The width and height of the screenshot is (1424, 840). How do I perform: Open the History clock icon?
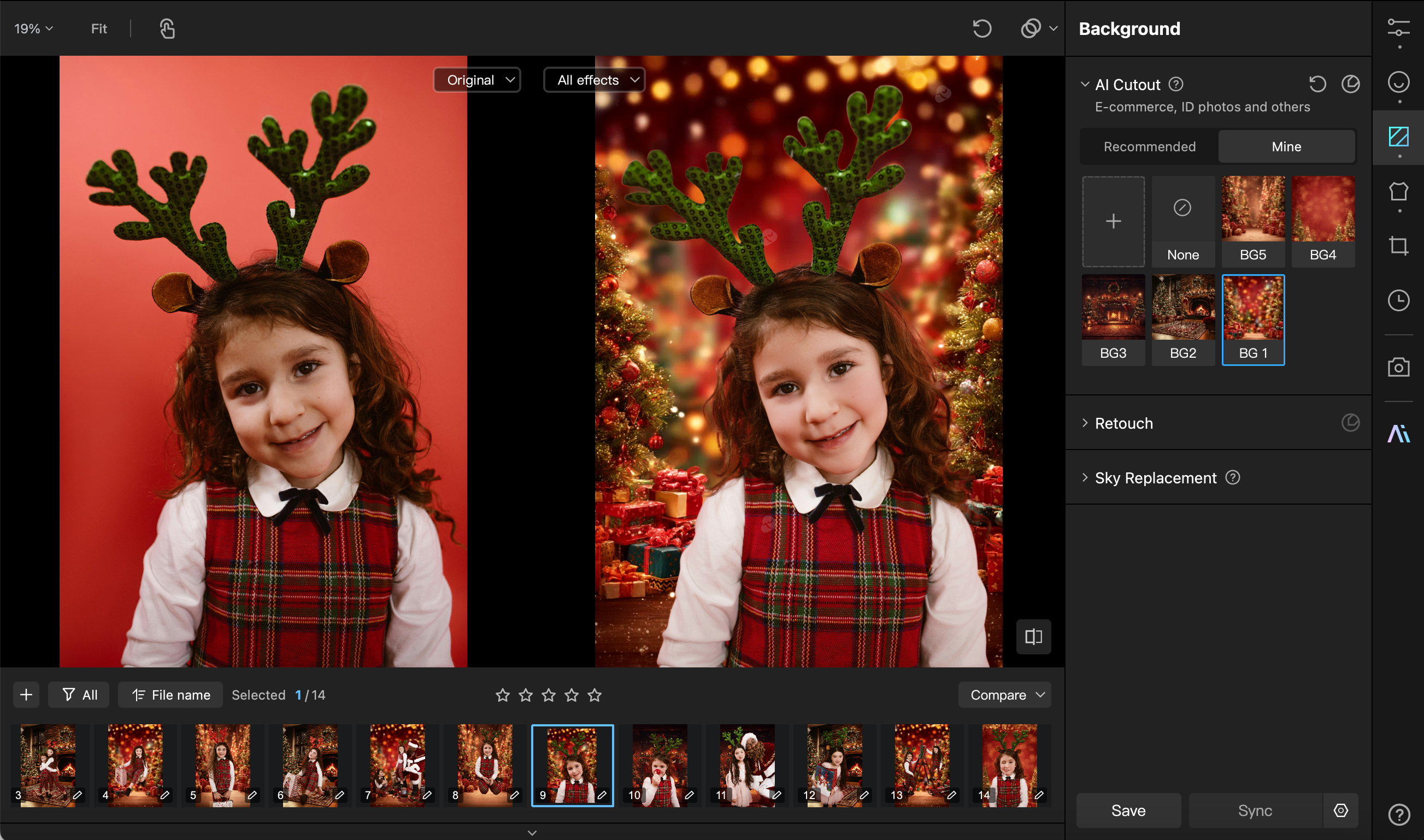tap(1398, 300)
